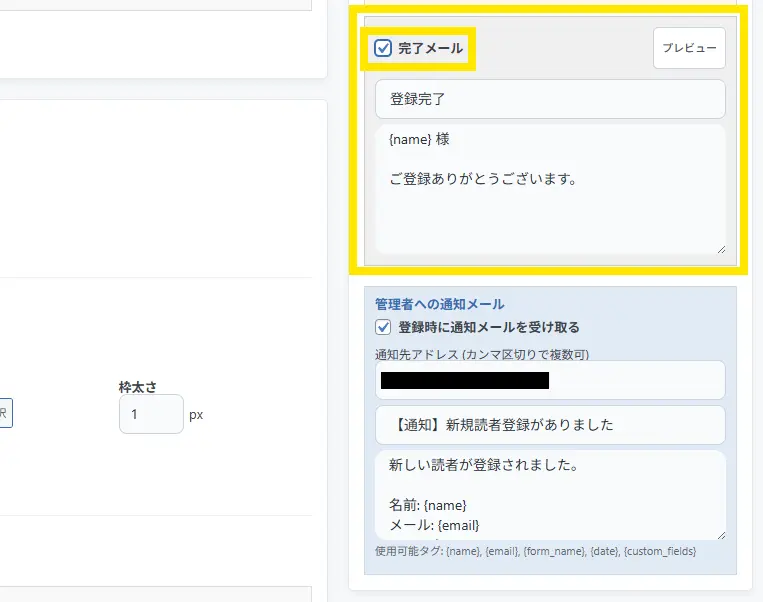Focus the 通知先アドレス email input
Screen dimensions: 763x602
click(x=549, y=380)
